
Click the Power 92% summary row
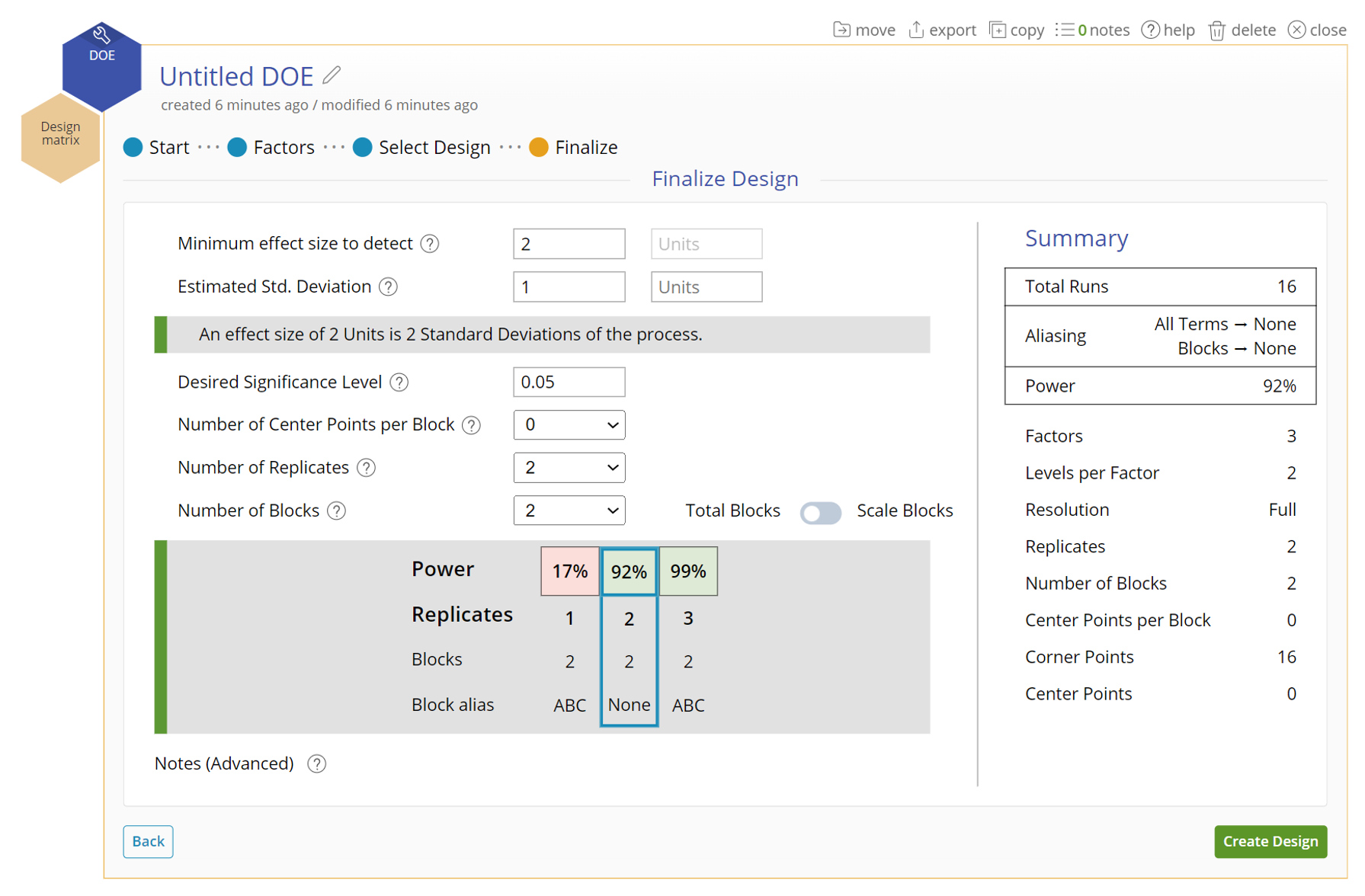pos(1160,386)
